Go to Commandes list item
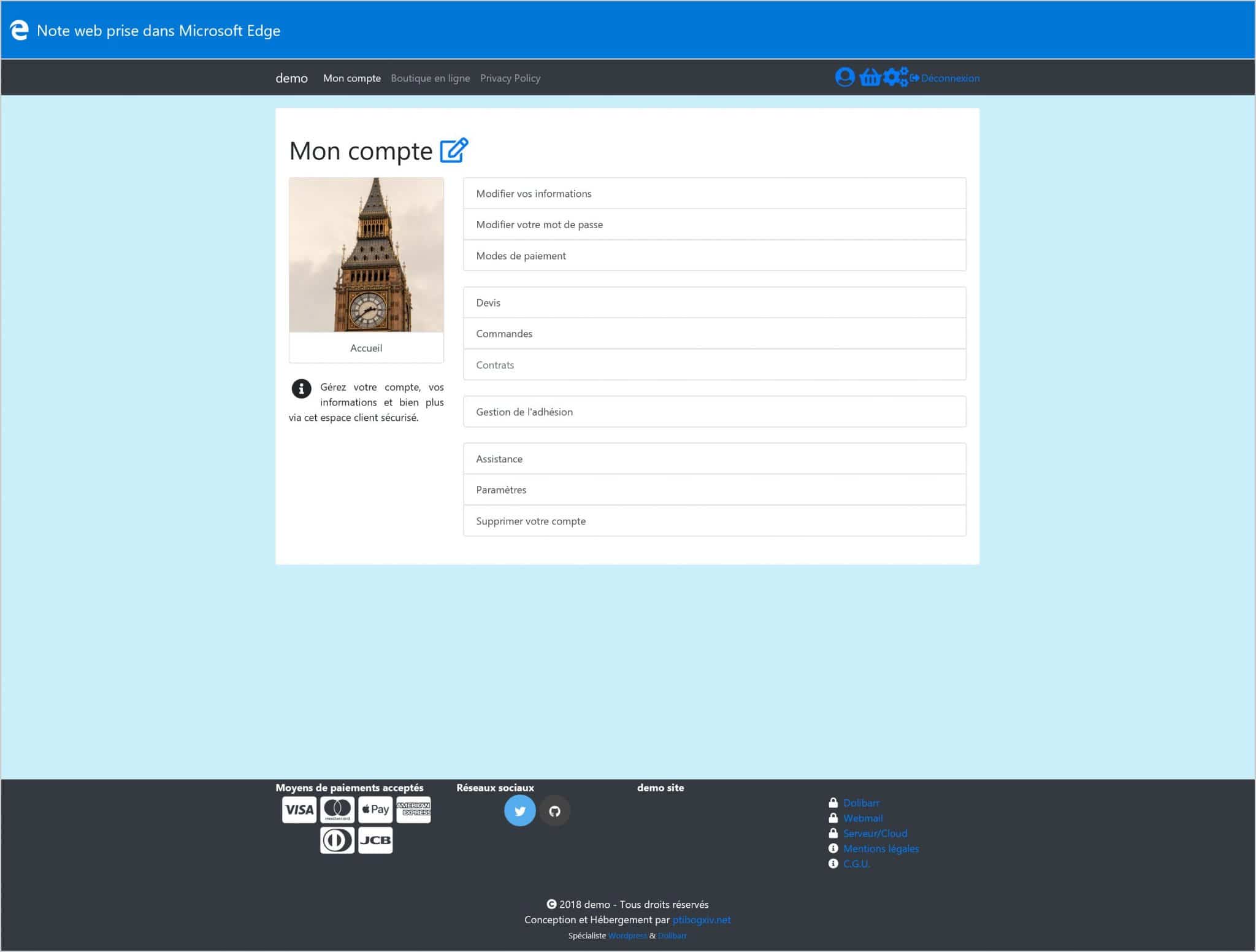The height and width of the screenshot is (952, 1256). [x=504, y=334]
